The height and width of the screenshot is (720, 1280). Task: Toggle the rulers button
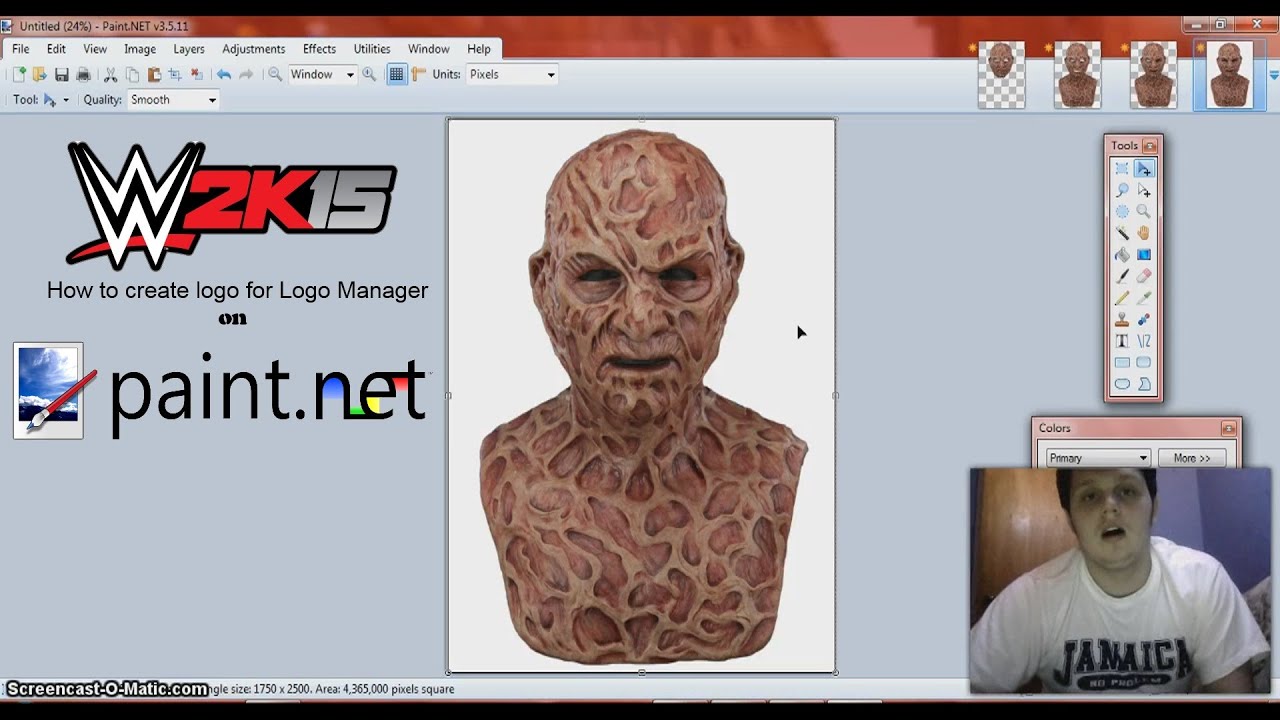418,74
